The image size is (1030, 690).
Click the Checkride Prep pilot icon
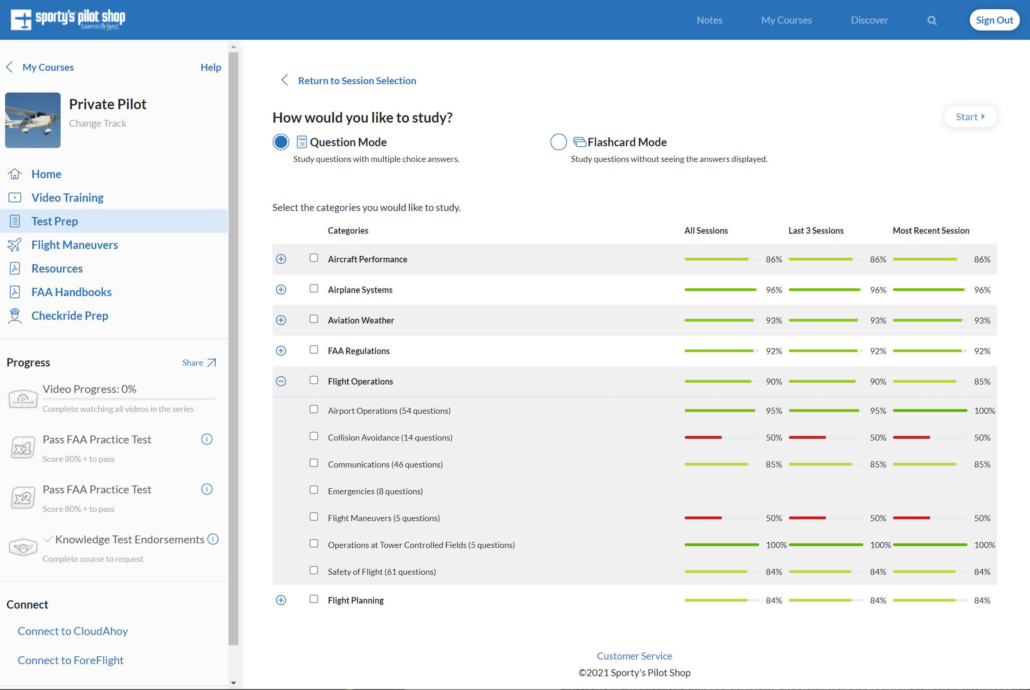(x=15, y=316)
